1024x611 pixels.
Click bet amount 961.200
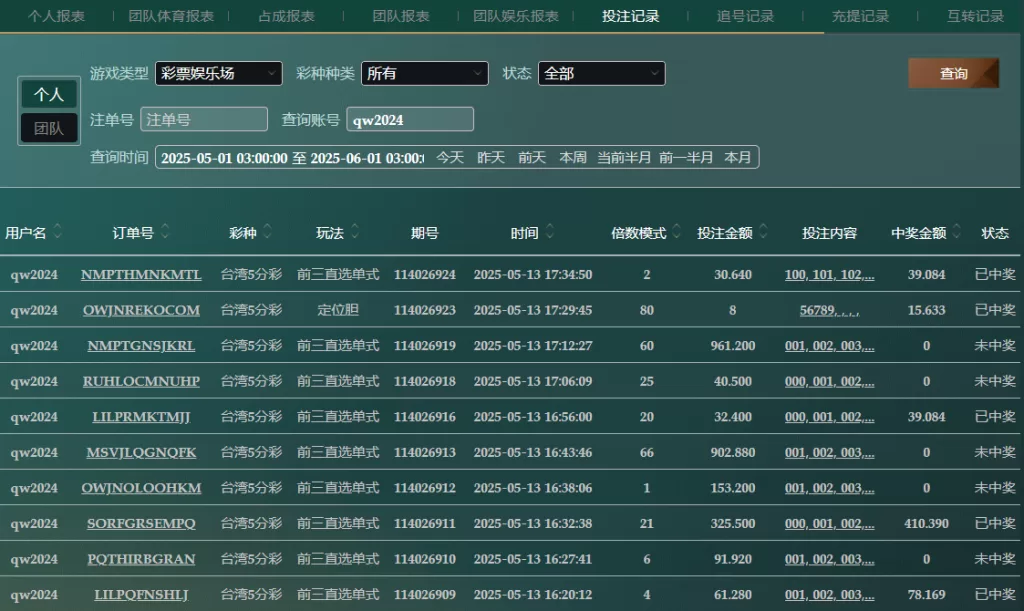point(733,346)
